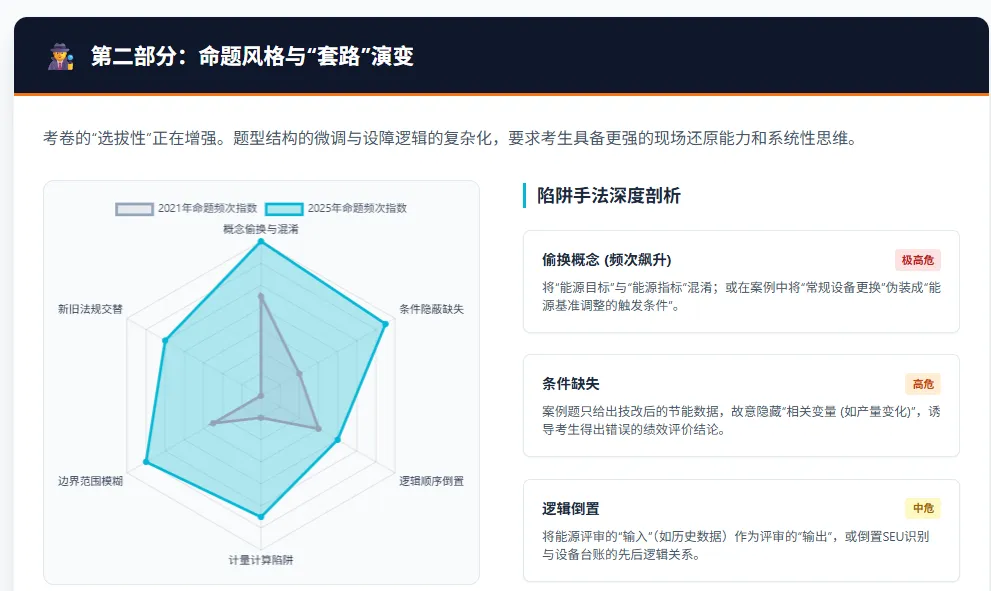Select the 新旧法规交替 radar axis label
991x591 pixels.
coord(90,309)
